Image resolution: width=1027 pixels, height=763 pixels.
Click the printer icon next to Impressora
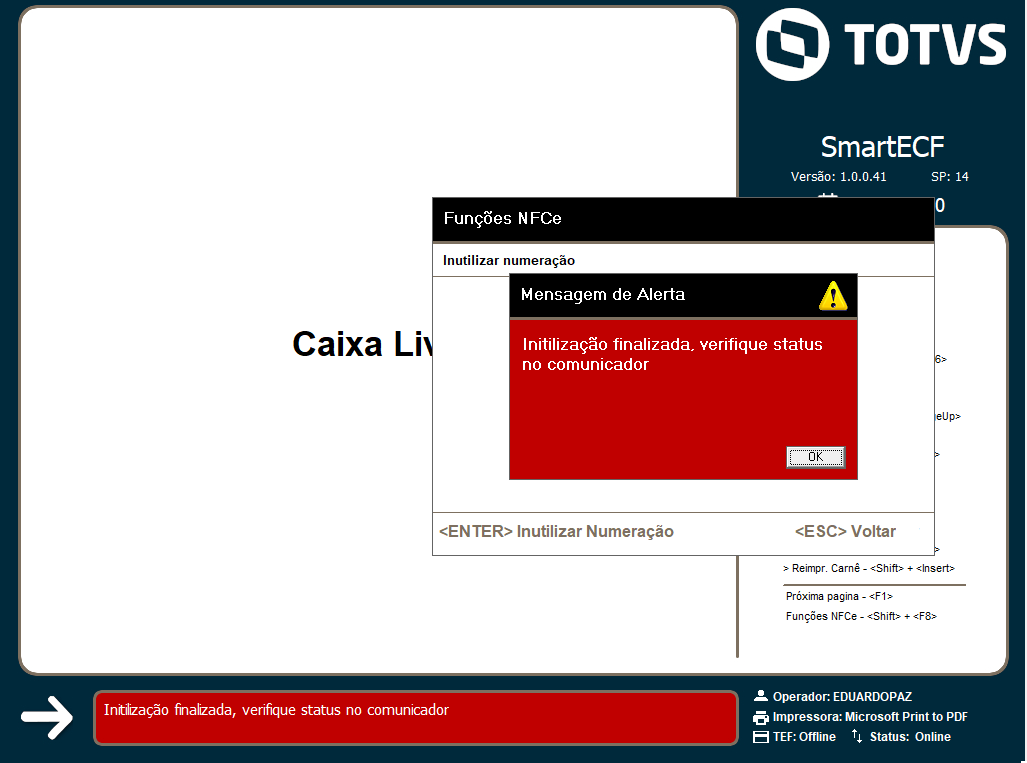[760, 717]
